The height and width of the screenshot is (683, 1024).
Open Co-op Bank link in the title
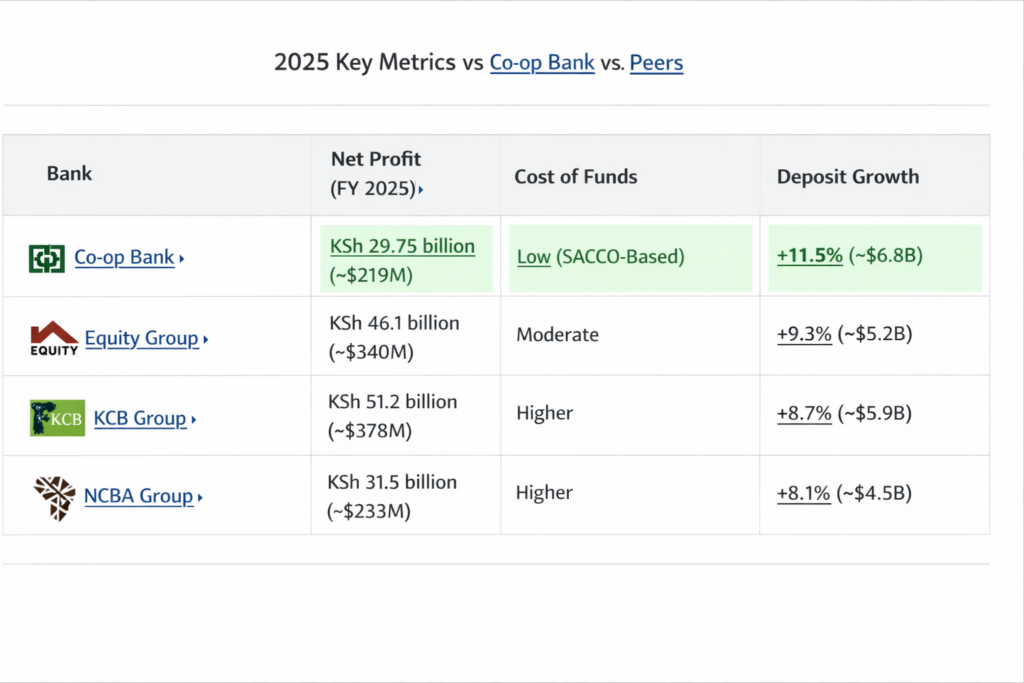coord(542,63)
